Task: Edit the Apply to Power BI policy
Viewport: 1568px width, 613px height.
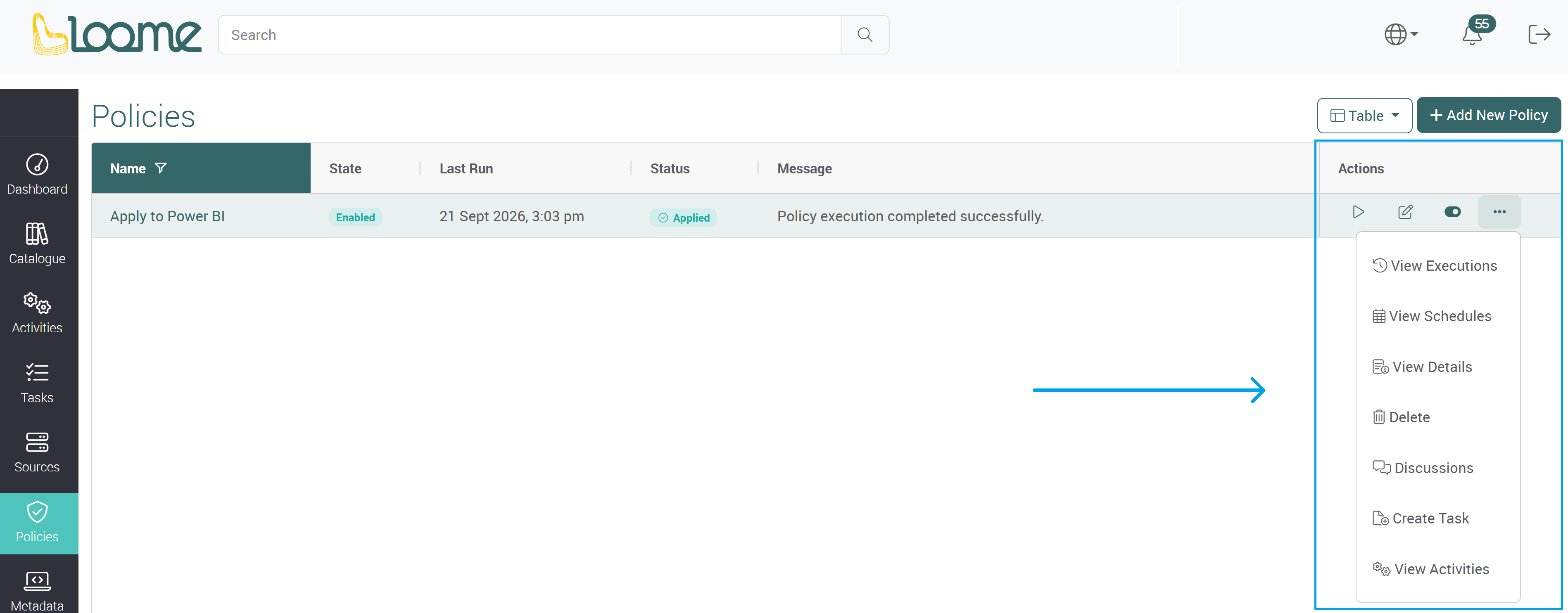Action: point(1406,212)
